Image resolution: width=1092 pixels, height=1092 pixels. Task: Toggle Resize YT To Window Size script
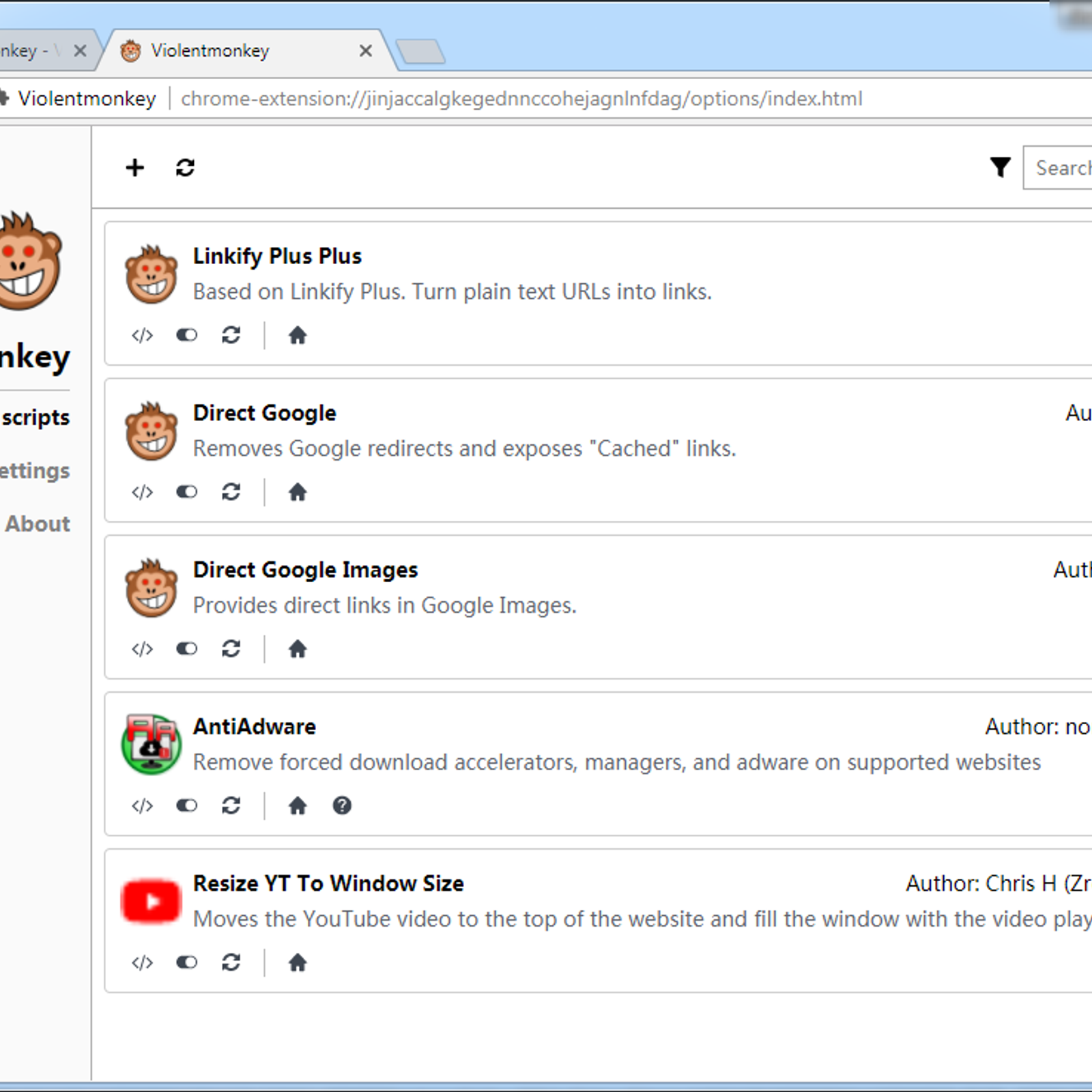coord(186,962)
